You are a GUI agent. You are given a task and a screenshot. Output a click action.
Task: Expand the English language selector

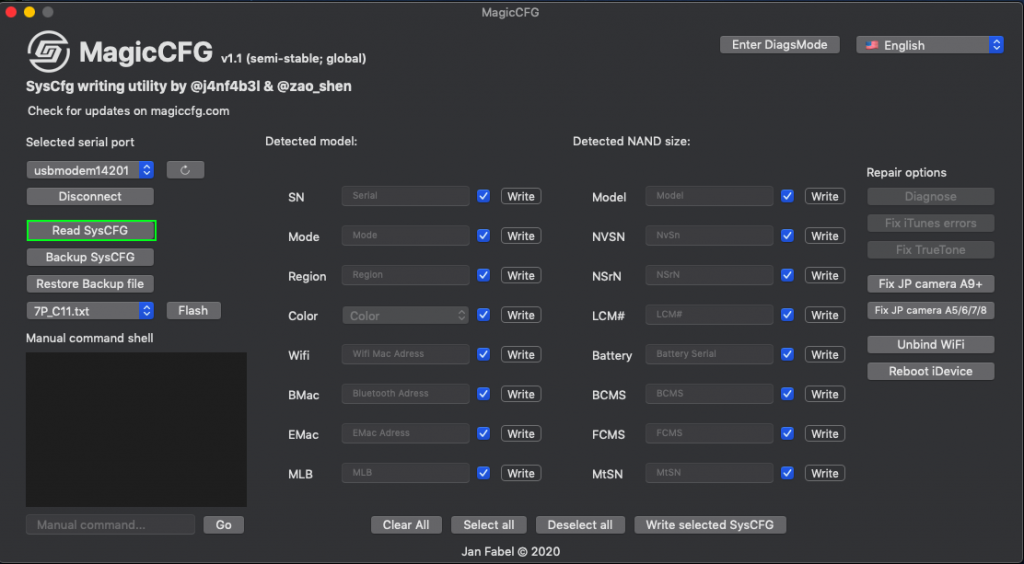(930, 45)
